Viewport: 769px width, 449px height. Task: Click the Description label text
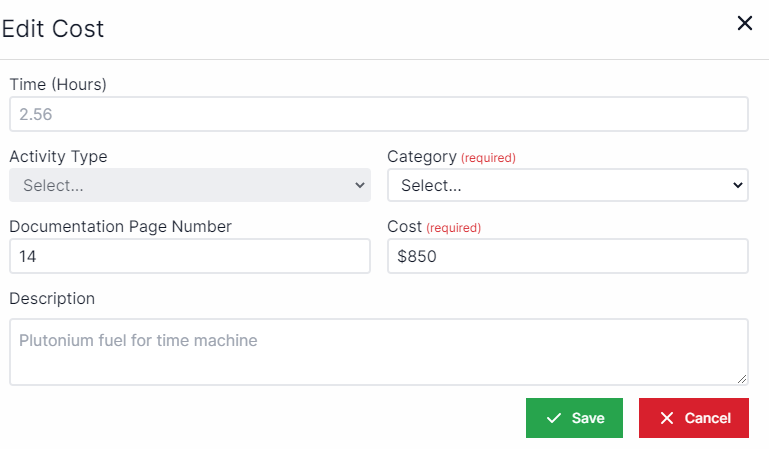(52, 298)
